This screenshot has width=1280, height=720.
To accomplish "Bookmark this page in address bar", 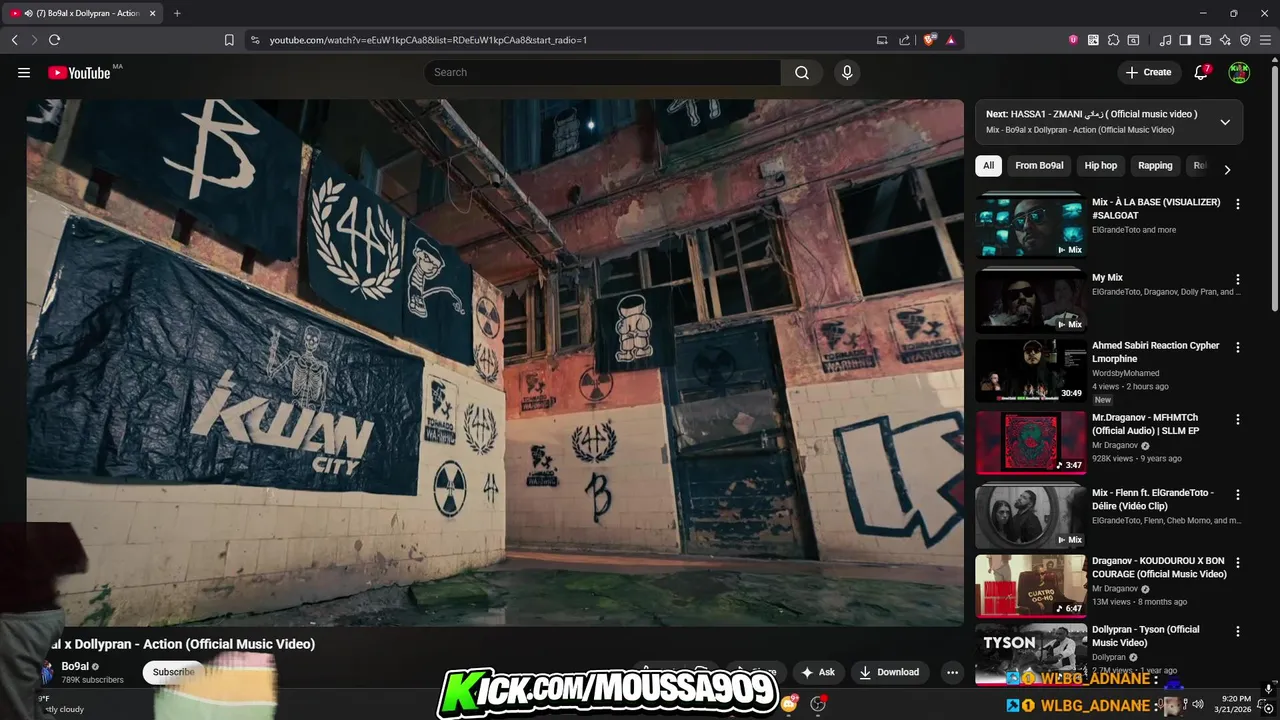I will point(229,40).
